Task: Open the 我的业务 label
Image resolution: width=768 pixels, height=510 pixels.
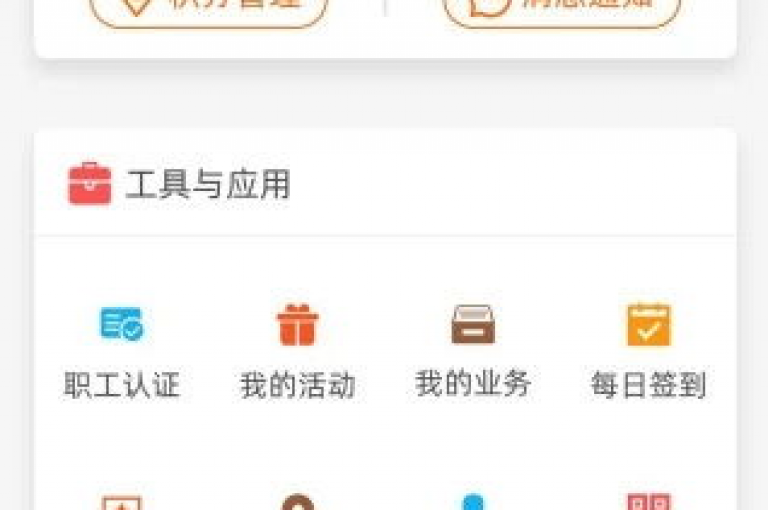Action: coord(473,383)
